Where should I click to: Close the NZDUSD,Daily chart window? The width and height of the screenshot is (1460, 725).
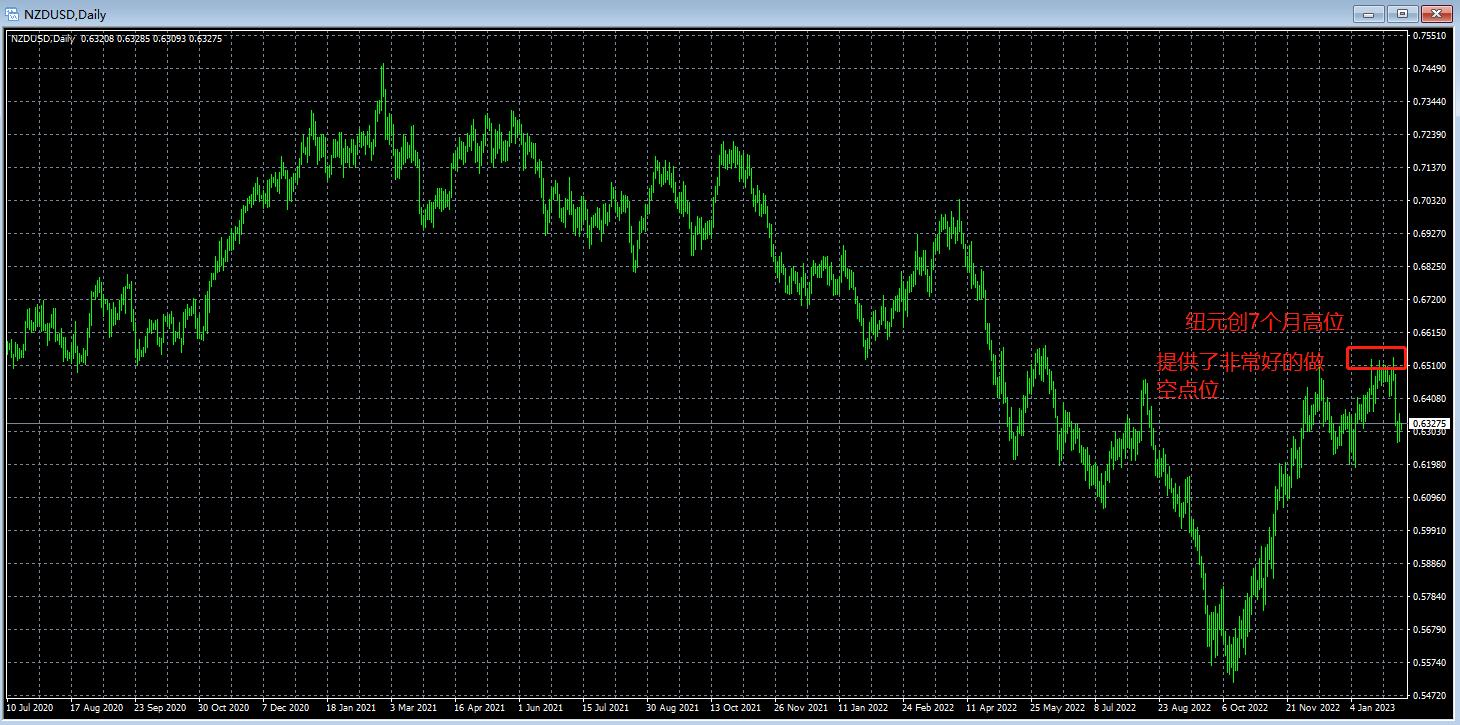[x=1436, y=14]
